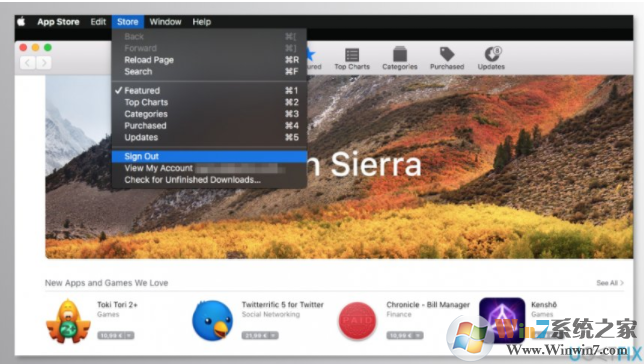Go back with the left arrow button
This screenshot has width=644, height=364.
(28, 63)
